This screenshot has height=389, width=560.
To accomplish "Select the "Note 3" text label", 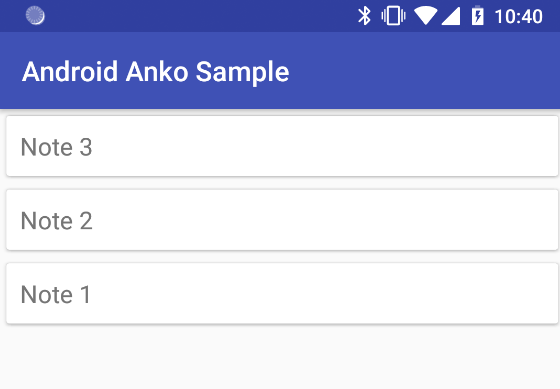I will pos(56,147).
